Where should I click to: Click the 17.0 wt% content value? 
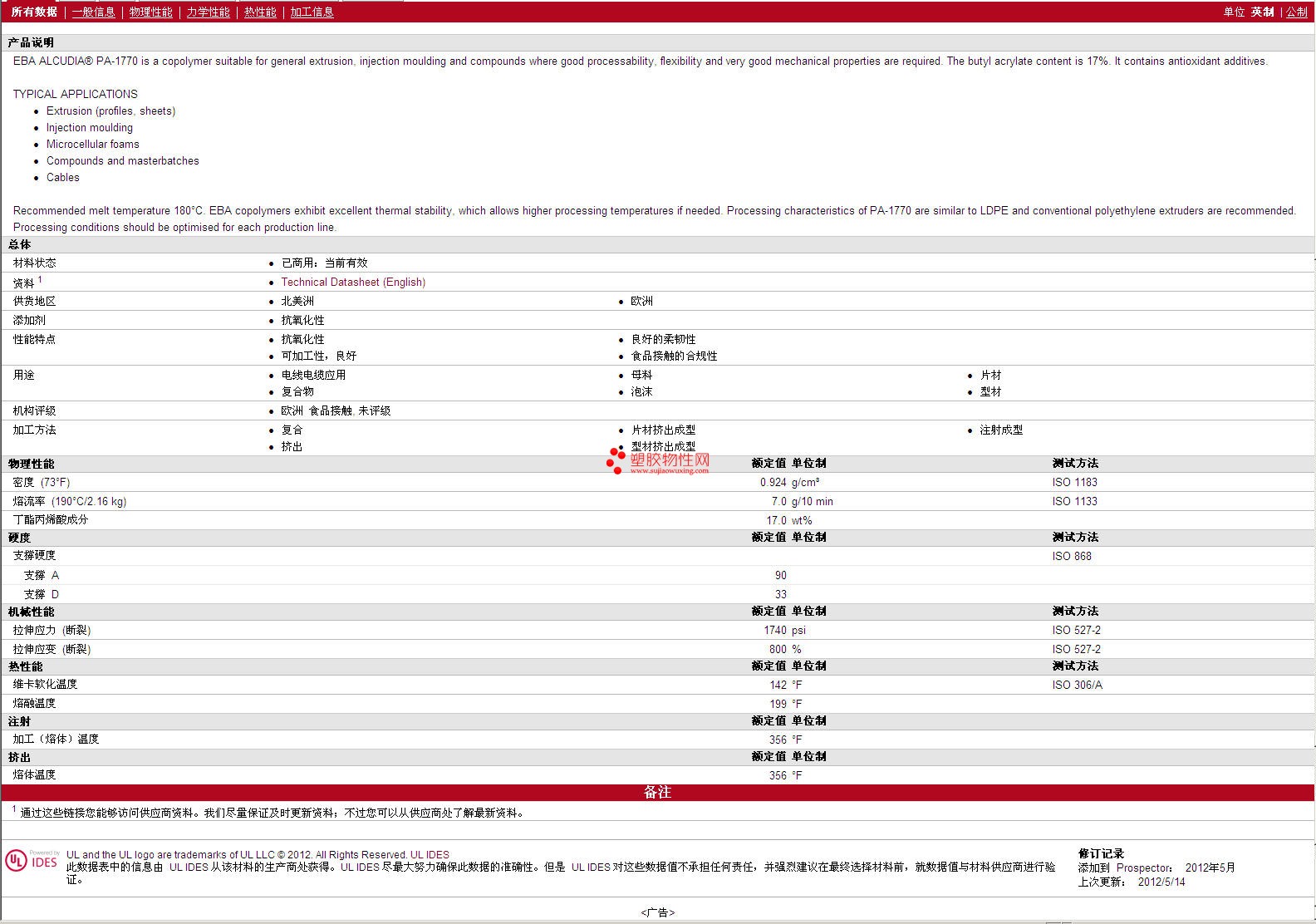789,520
